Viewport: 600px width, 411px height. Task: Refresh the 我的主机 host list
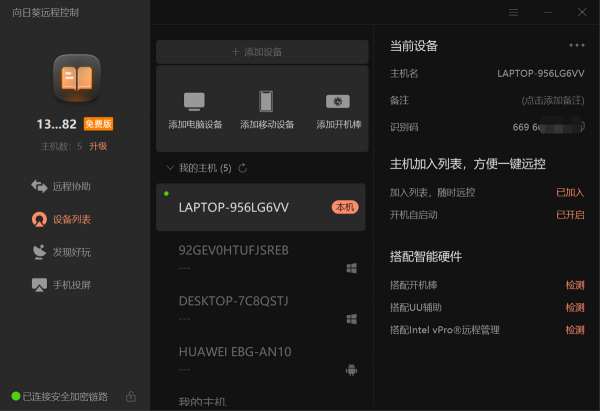point(243,168)
